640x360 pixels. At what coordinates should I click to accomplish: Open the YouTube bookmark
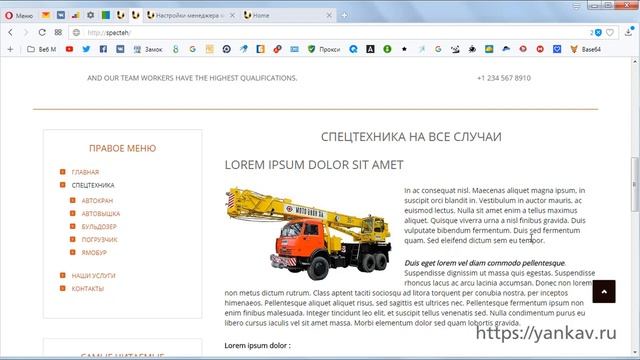point(69,49)
